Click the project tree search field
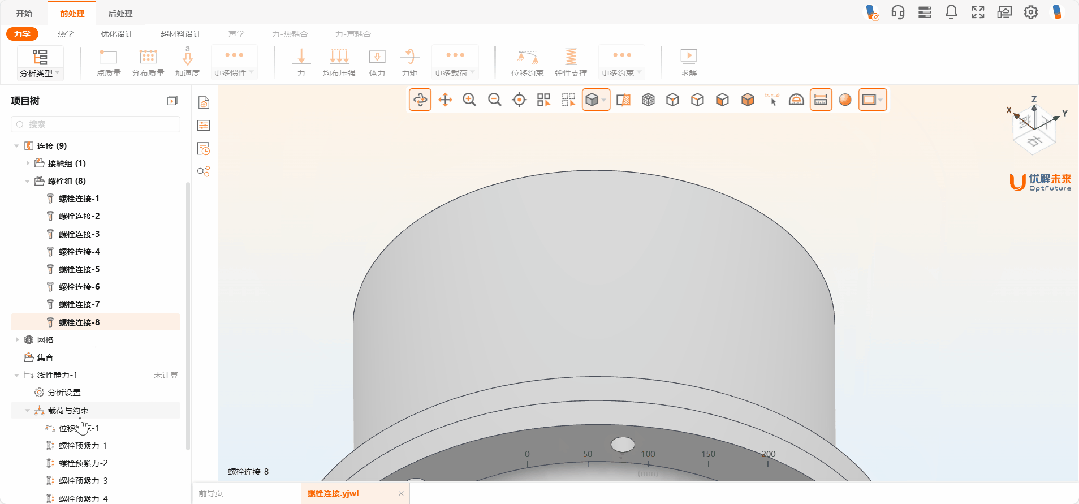Screen dimensions: 1079x504 95,124
